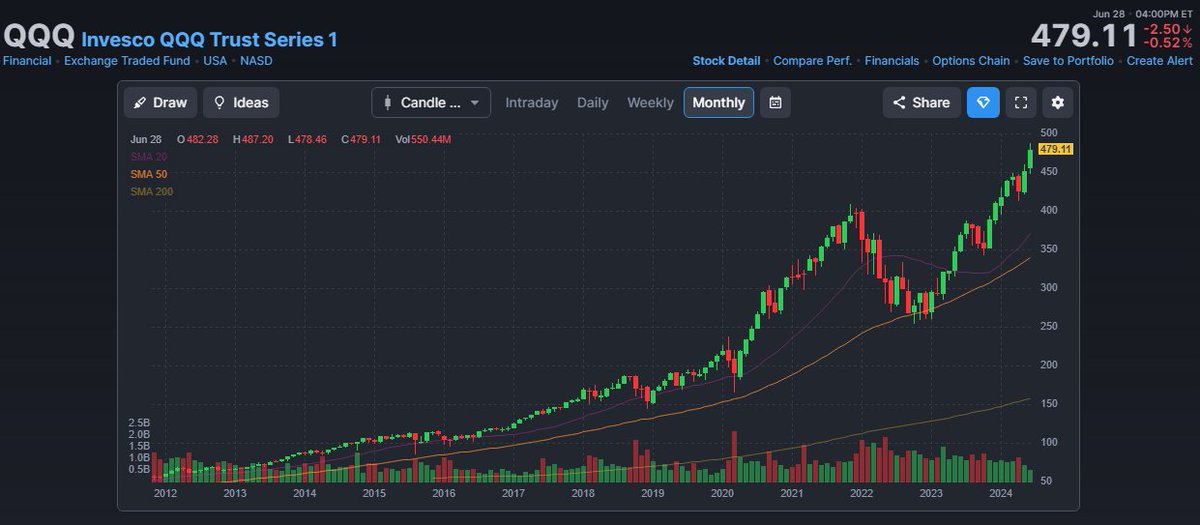Click the Share chart button
The width and height of the screenshot is (1200, 525).
click(x=921, y=102)
